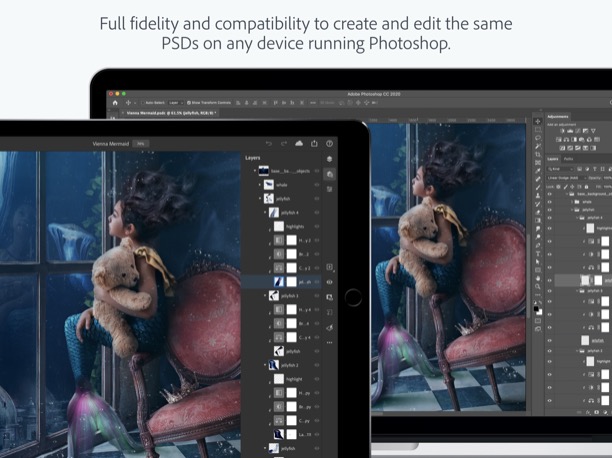Select the highlighted jel...sh layer on iPad
The height and width of the screenshot is (458, 612).
click(x=281, y=282)
